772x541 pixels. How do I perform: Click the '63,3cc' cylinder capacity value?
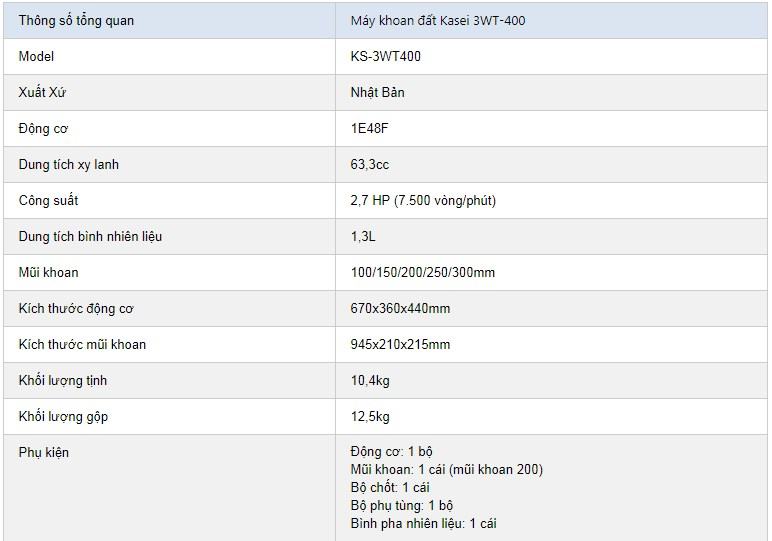click(x=370, y=164)
